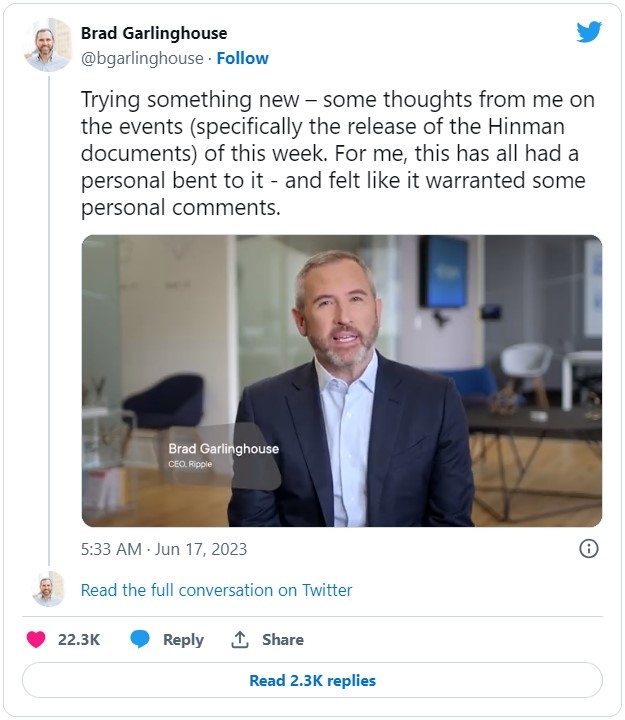Click the Reply text label
This screenshot has width=625, height=720.
(183, 640)
